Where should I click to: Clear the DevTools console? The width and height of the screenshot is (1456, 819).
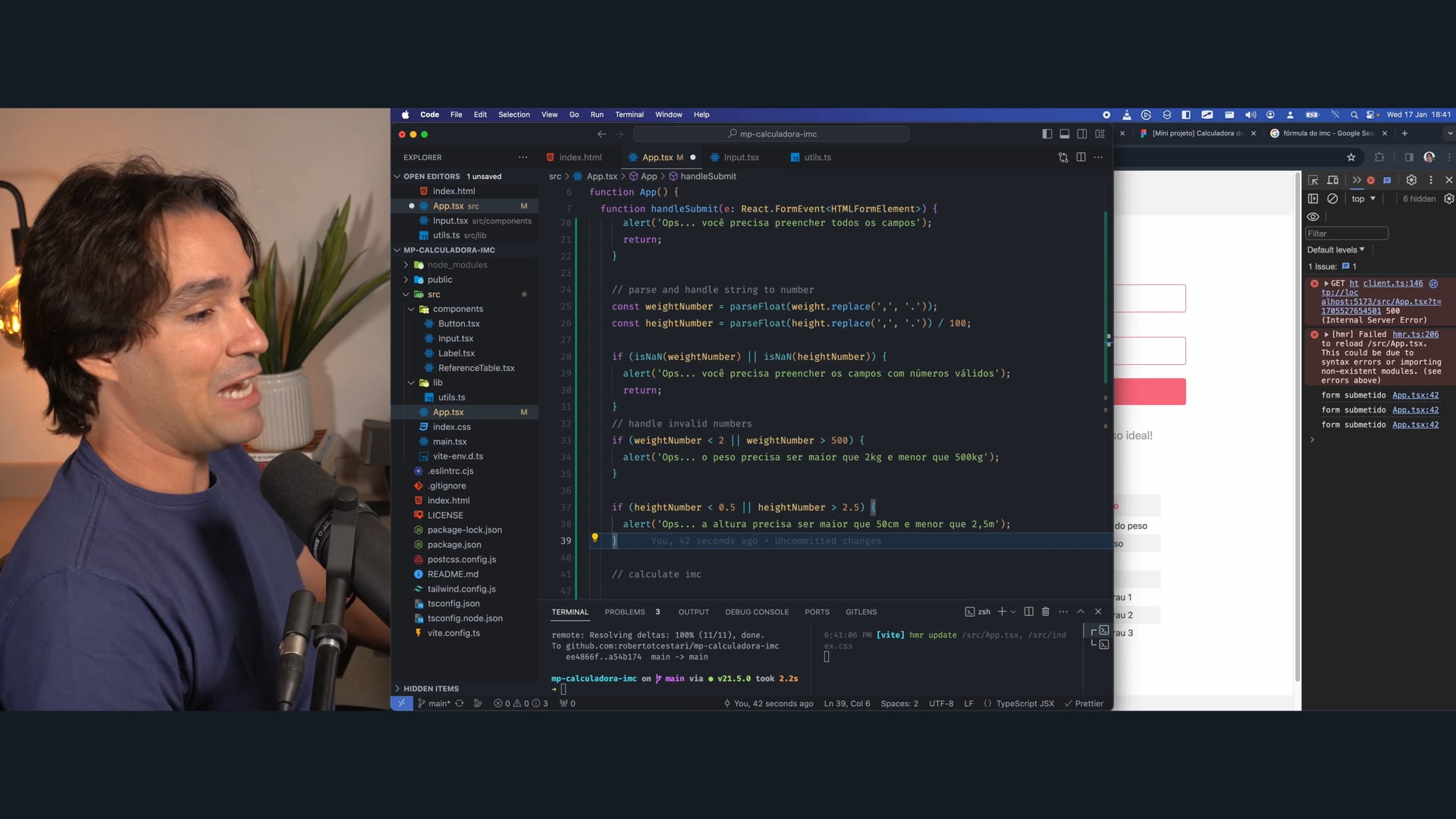(x=1332, y=199)
